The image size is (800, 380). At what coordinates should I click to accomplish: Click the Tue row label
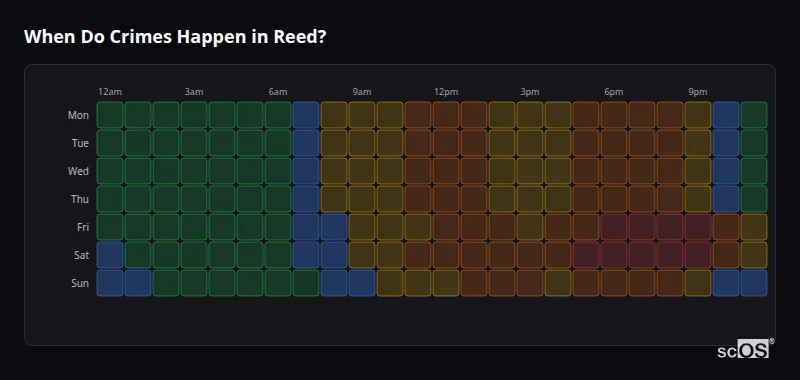80,143
